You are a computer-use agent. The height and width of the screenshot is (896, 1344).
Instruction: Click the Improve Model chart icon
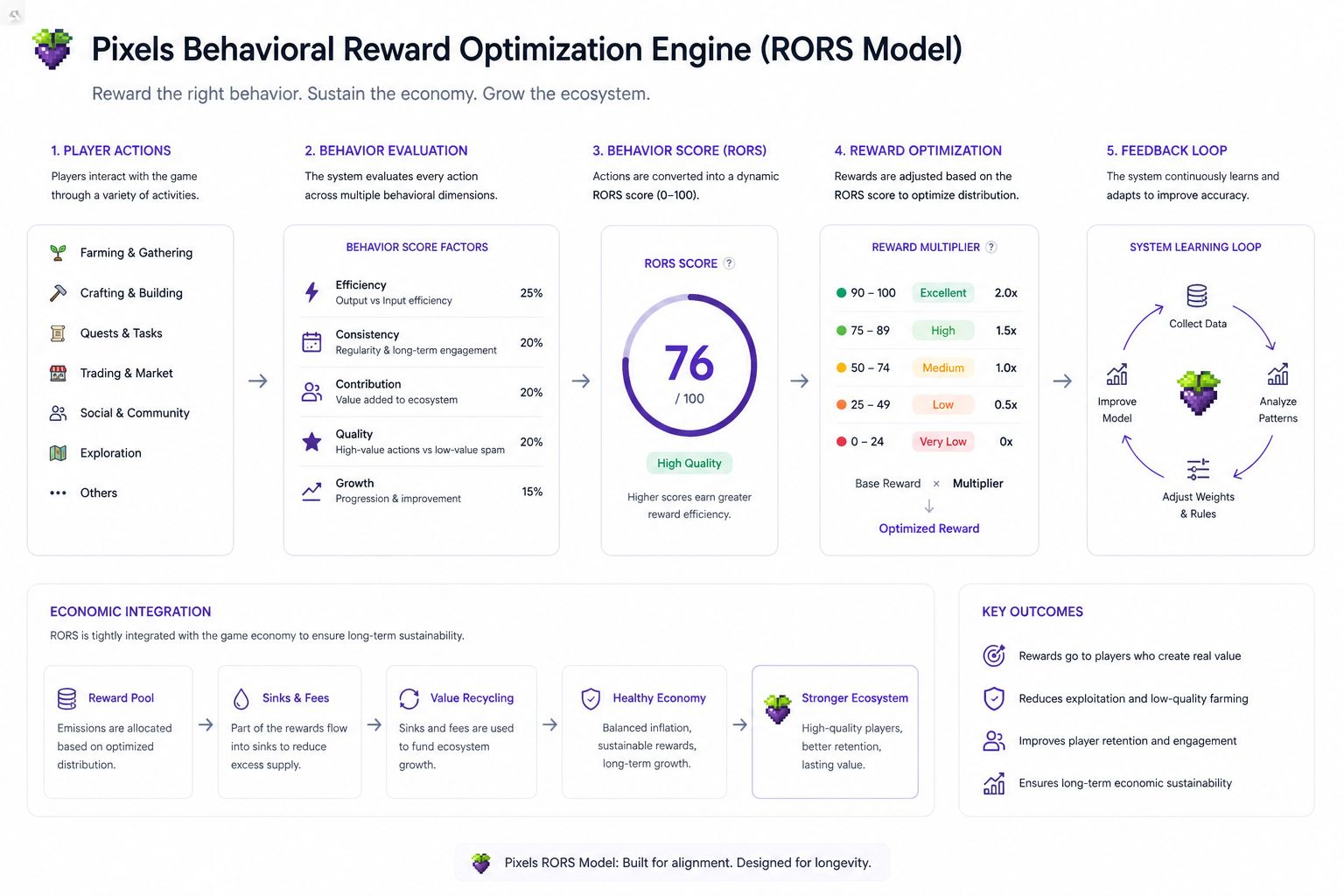tap(1116, 374)
